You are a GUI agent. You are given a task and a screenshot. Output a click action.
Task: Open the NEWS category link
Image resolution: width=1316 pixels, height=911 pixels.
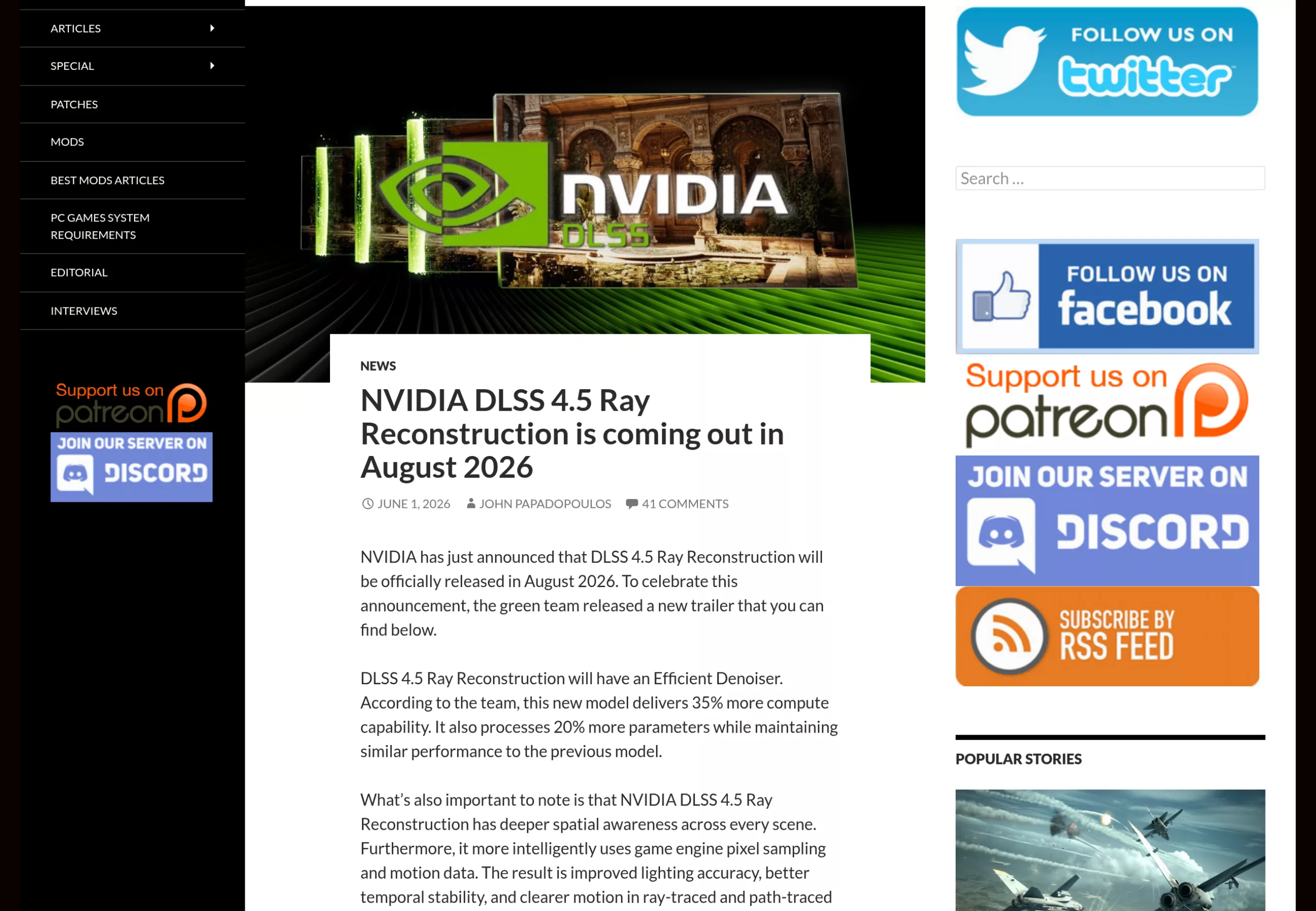pyautogui.click(x=378, y=366)
